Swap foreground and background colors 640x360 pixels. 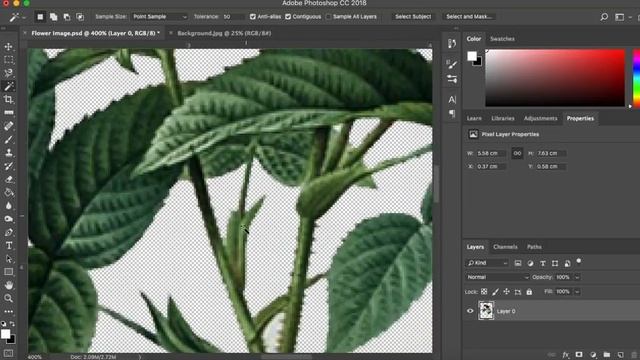tap(12, 324)
